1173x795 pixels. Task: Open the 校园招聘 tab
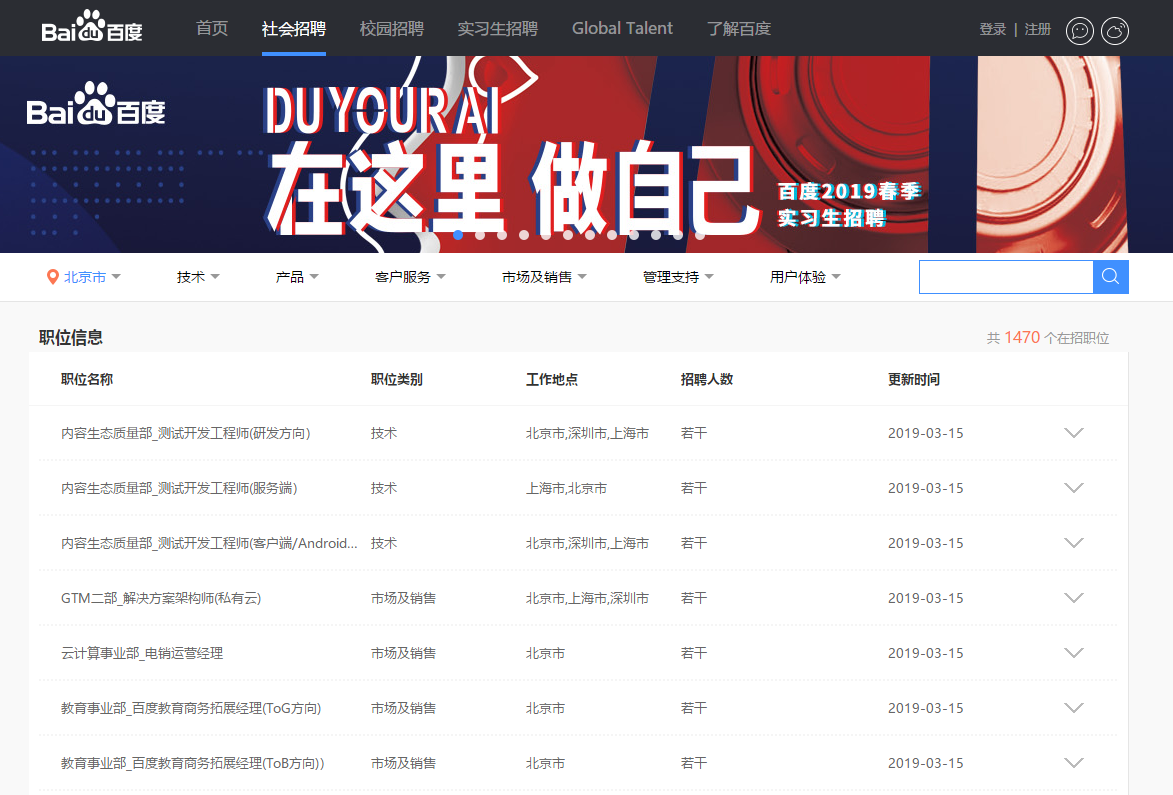coord(391,28)
